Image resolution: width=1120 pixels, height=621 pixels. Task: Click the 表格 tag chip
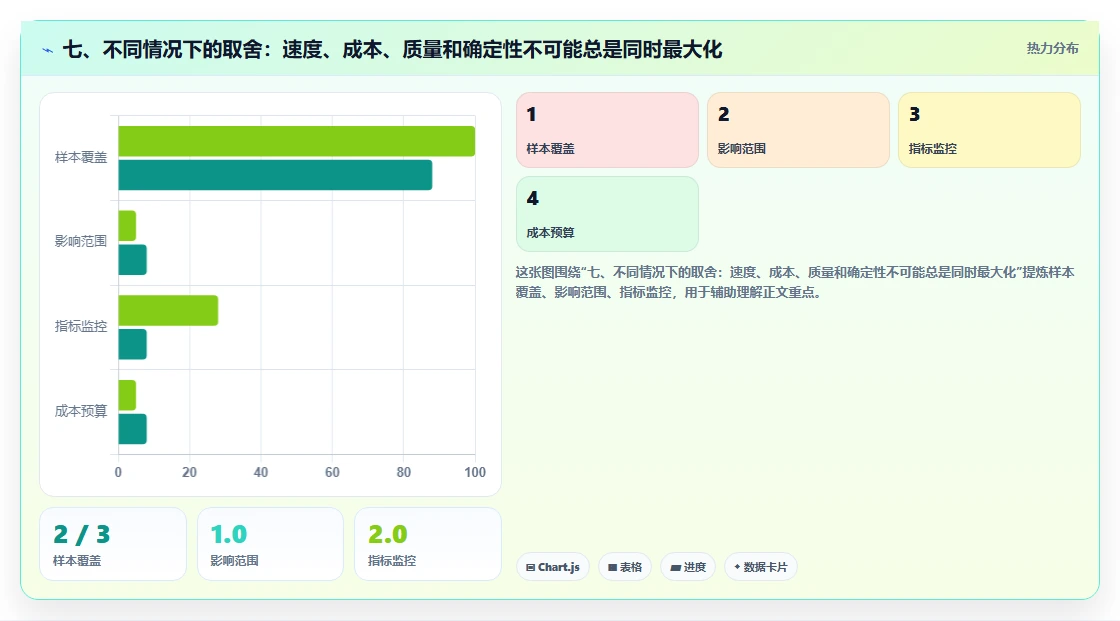click(625, 567)
